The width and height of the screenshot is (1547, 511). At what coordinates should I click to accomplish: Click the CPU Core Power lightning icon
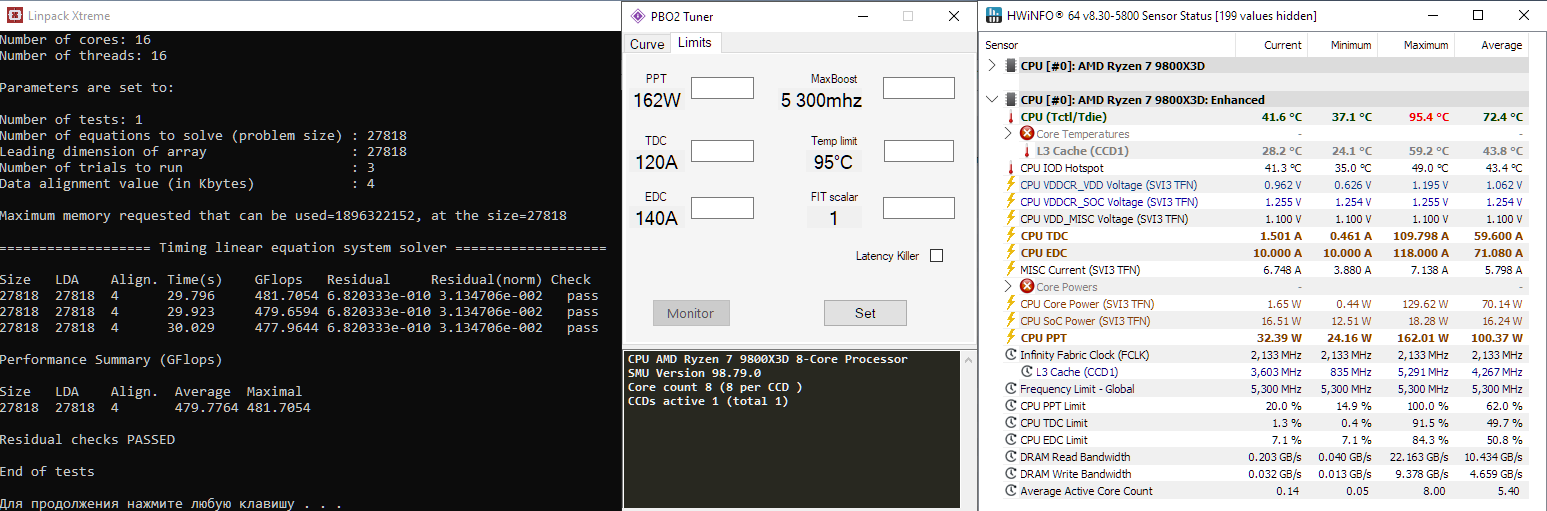pyautogui.click(x=1011, y=304)
